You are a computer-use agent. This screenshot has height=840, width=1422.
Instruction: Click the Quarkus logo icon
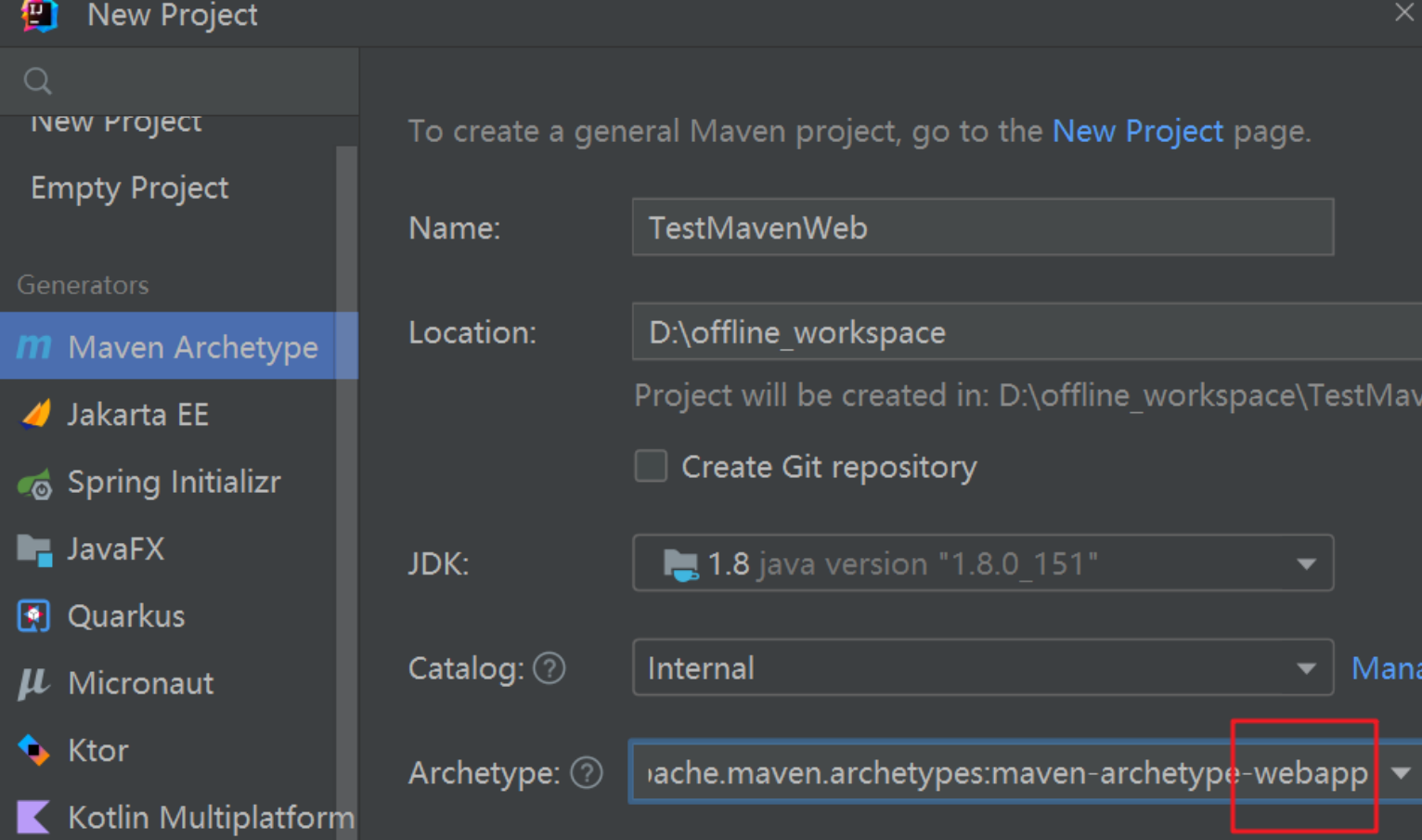tap(33, 616)
